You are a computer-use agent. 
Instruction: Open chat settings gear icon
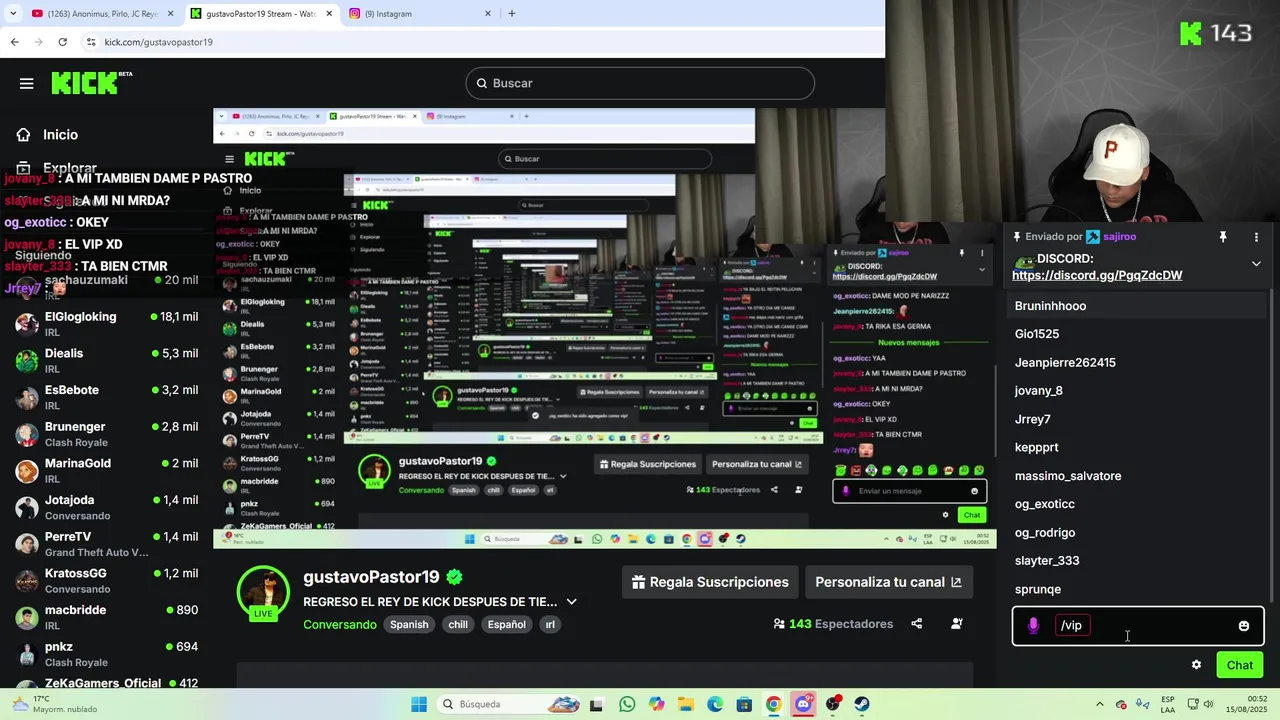(x=1196, y=665)
